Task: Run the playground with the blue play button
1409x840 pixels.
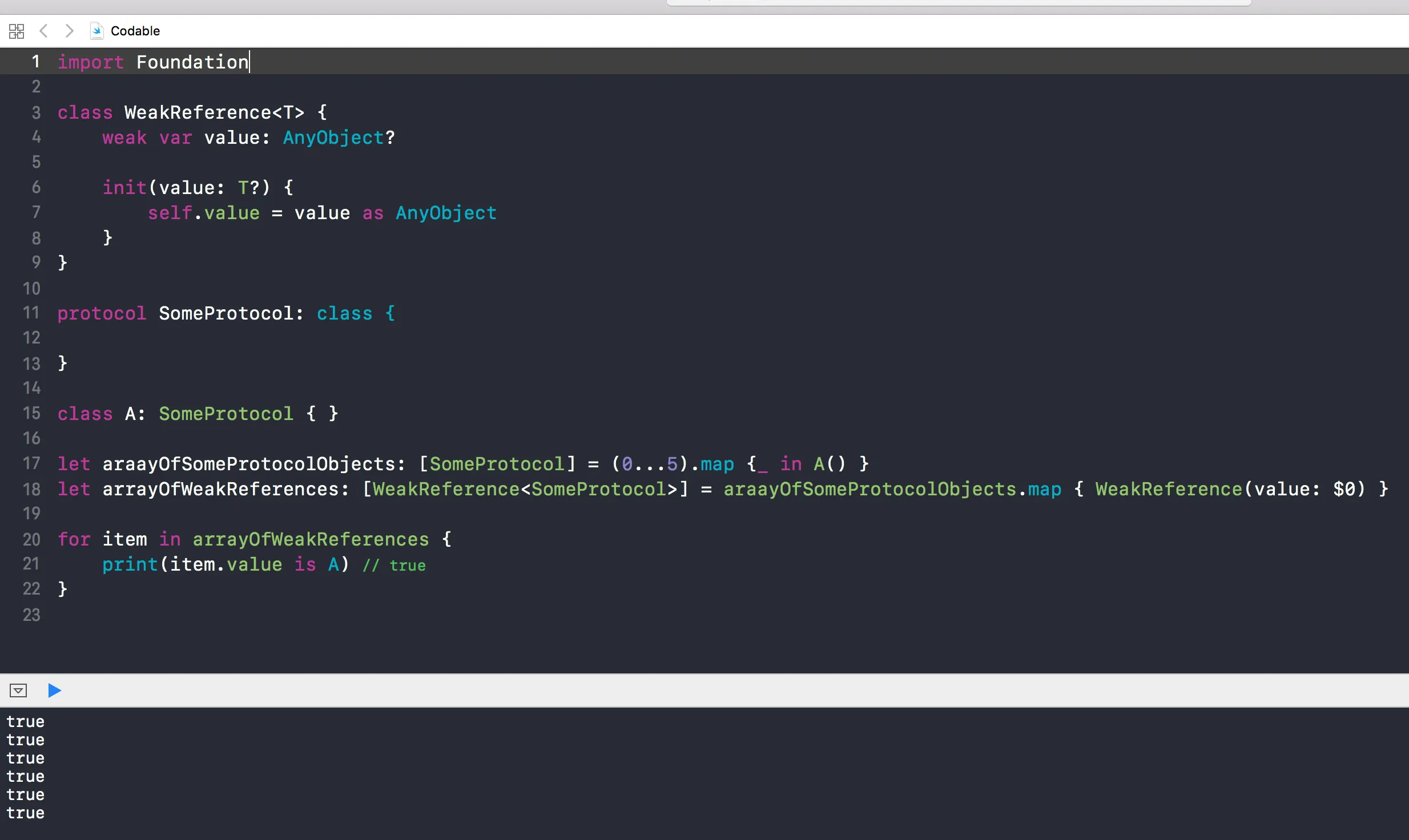Action: (x=54, y=690)
